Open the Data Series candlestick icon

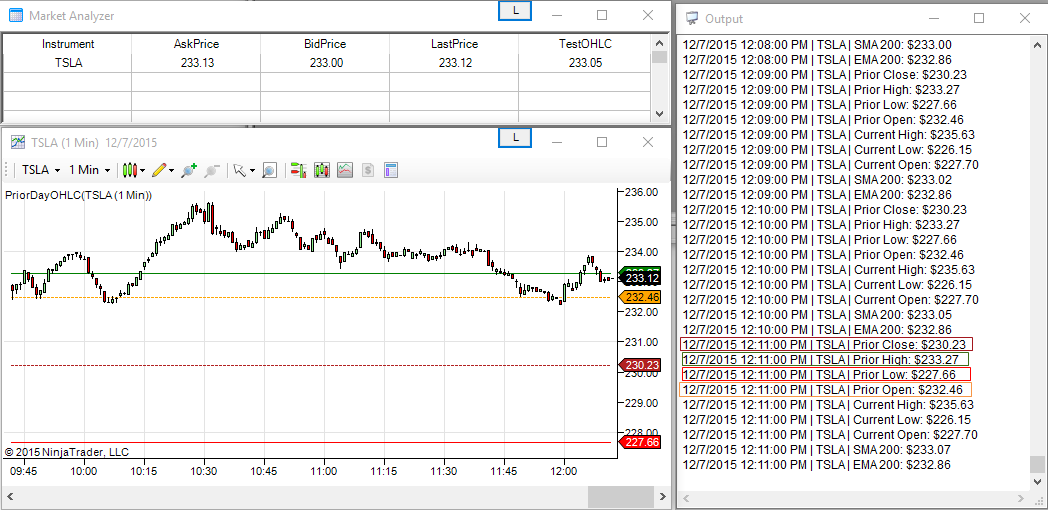coord(322,170)
